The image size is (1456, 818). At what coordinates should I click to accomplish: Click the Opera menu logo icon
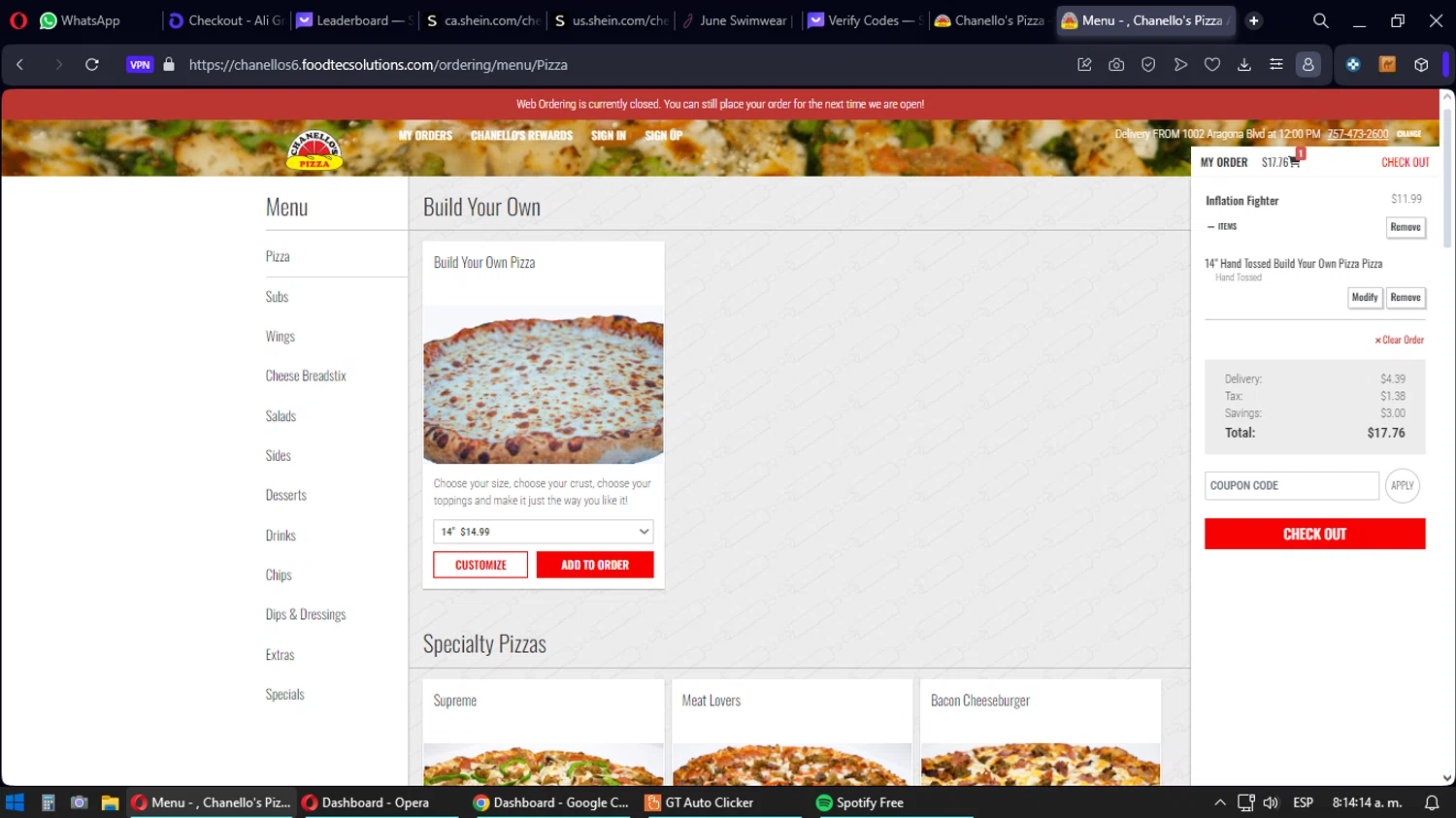coord(18,20)
